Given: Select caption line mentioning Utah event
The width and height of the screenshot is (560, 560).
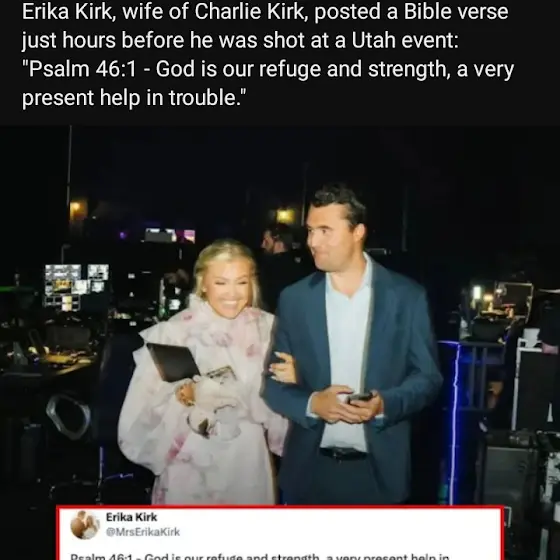Looking at the screenshot, I should point(240,40).
